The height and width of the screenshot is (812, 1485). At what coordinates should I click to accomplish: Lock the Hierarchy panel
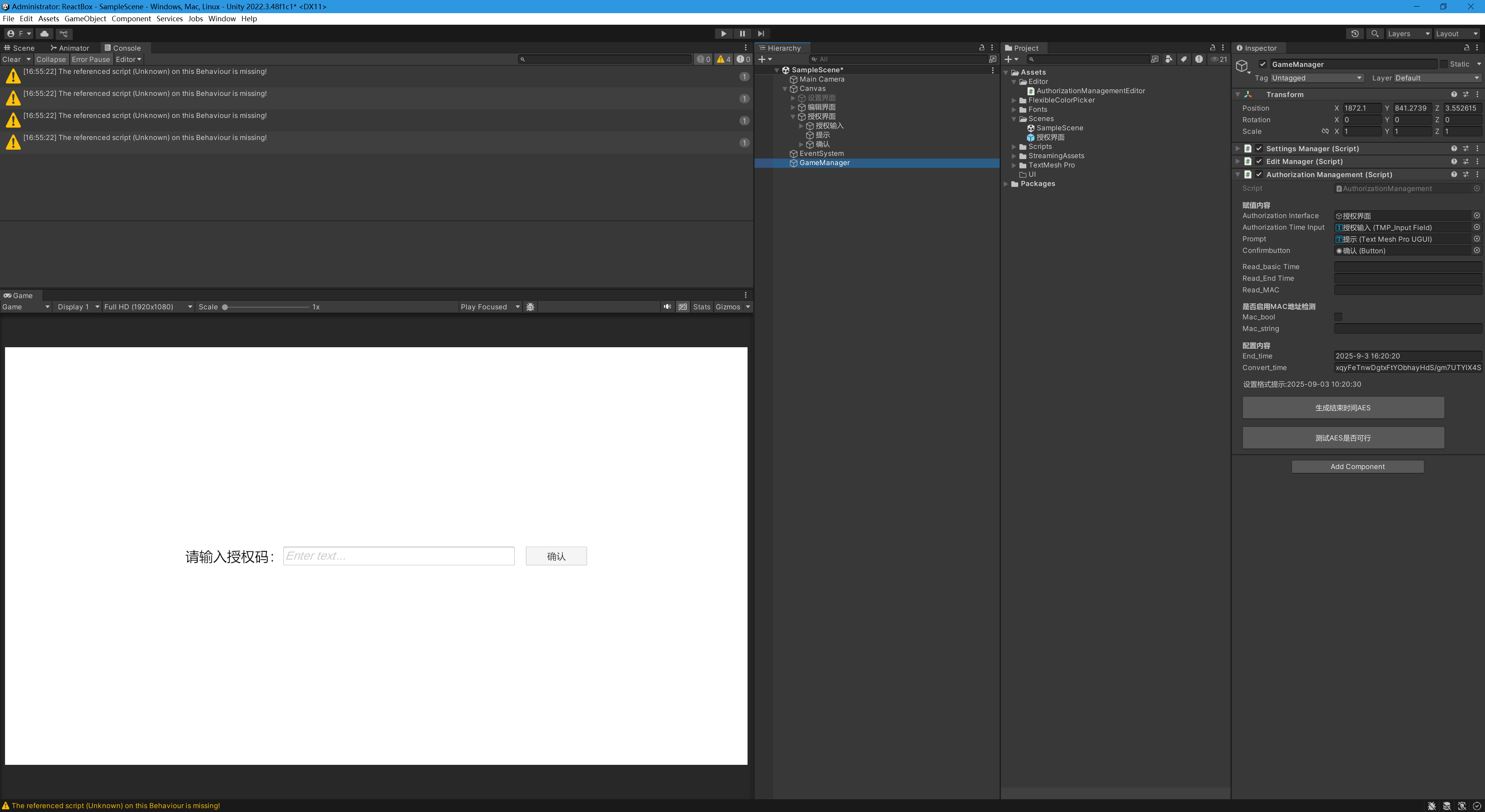point(982,48)
